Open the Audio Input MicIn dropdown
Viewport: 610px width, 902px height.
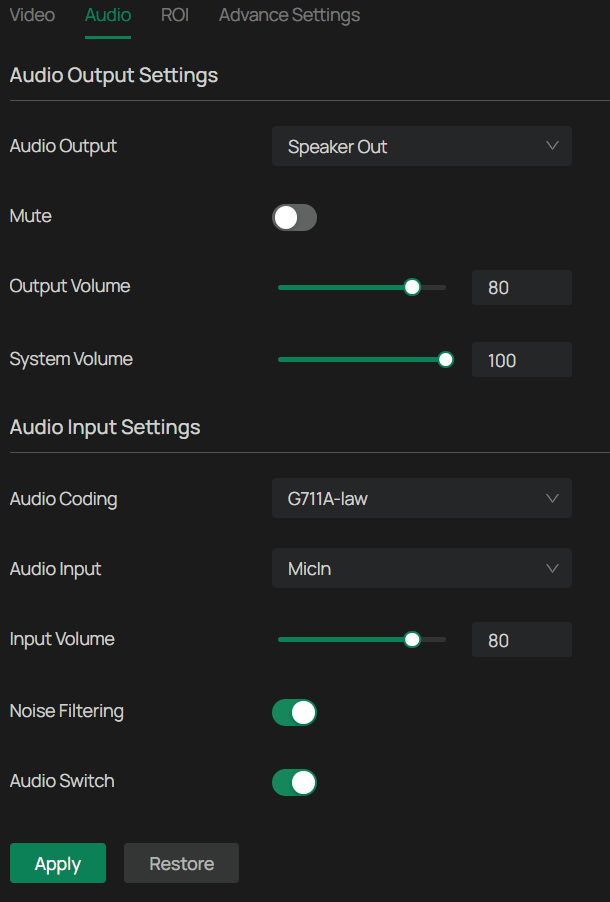(422, 568)
